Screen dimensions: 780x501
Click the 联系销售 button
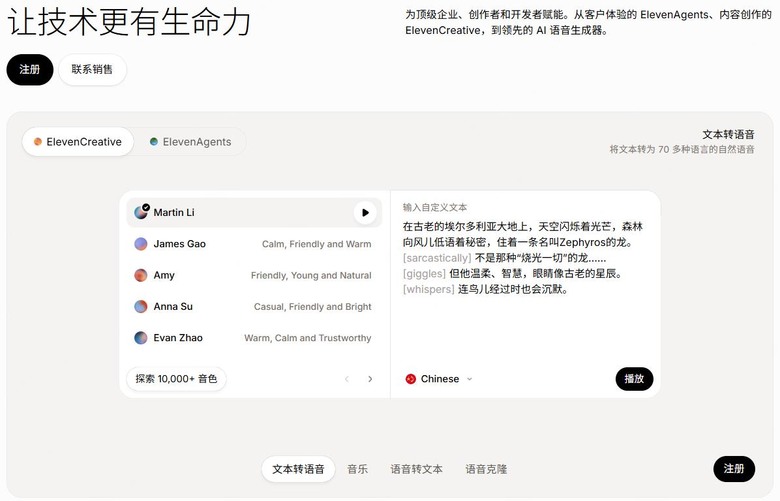(92, 70)
